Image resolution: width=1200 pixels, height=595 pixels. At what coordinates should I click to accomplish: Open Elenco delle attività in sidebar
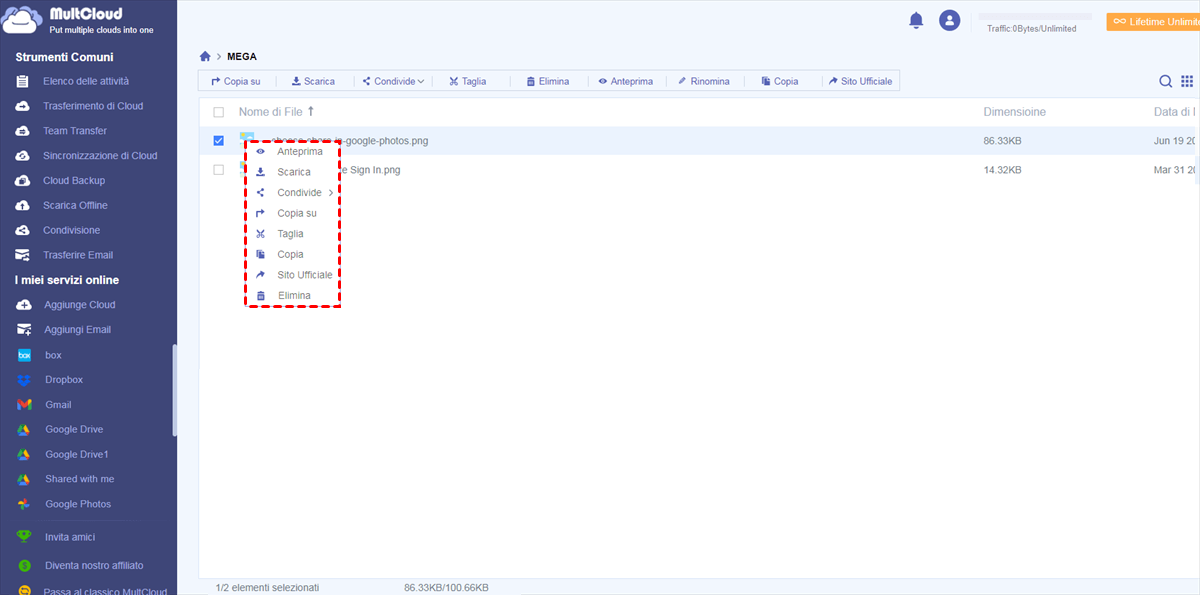pos(86,81)
